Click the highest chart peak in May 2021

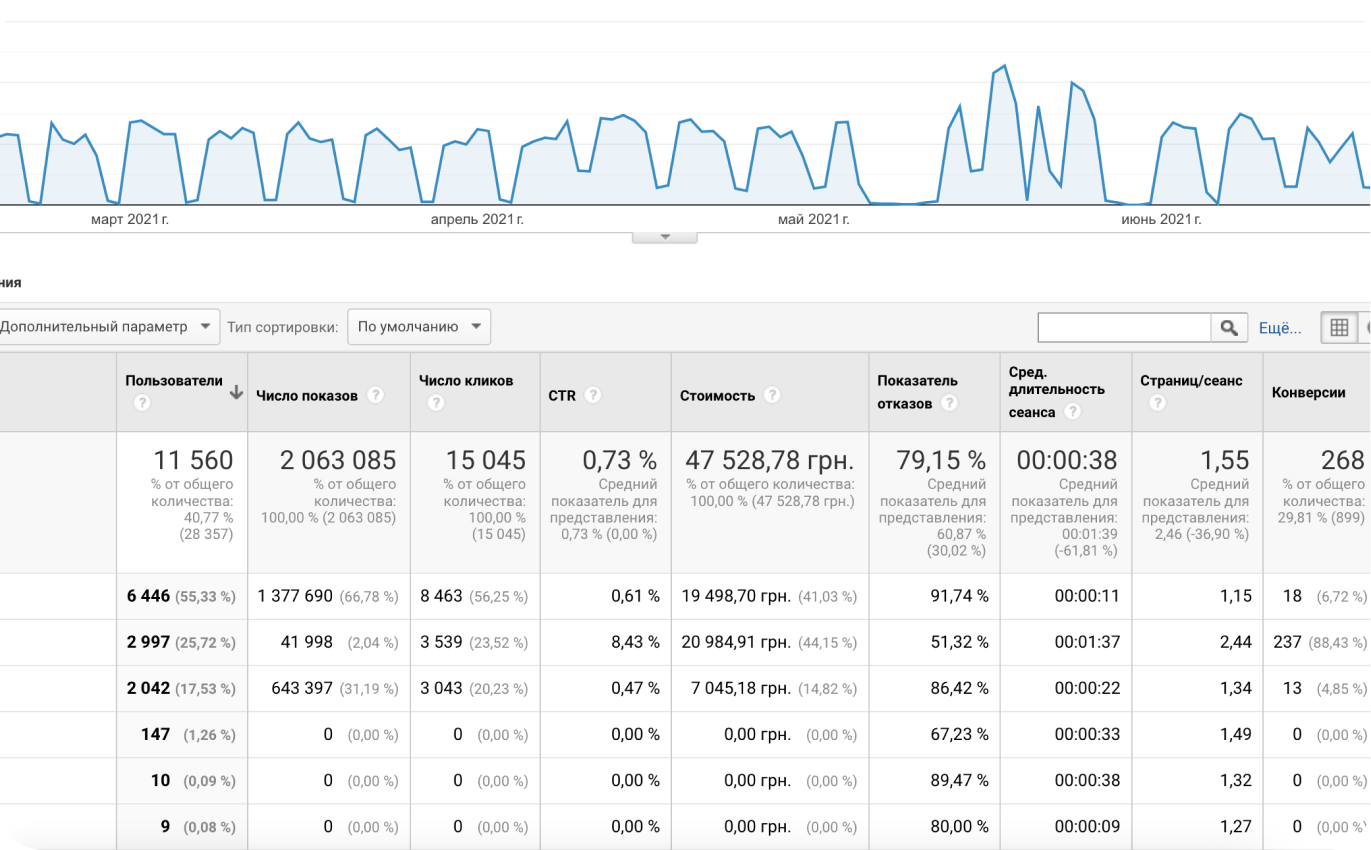(x=1004, y=66)
